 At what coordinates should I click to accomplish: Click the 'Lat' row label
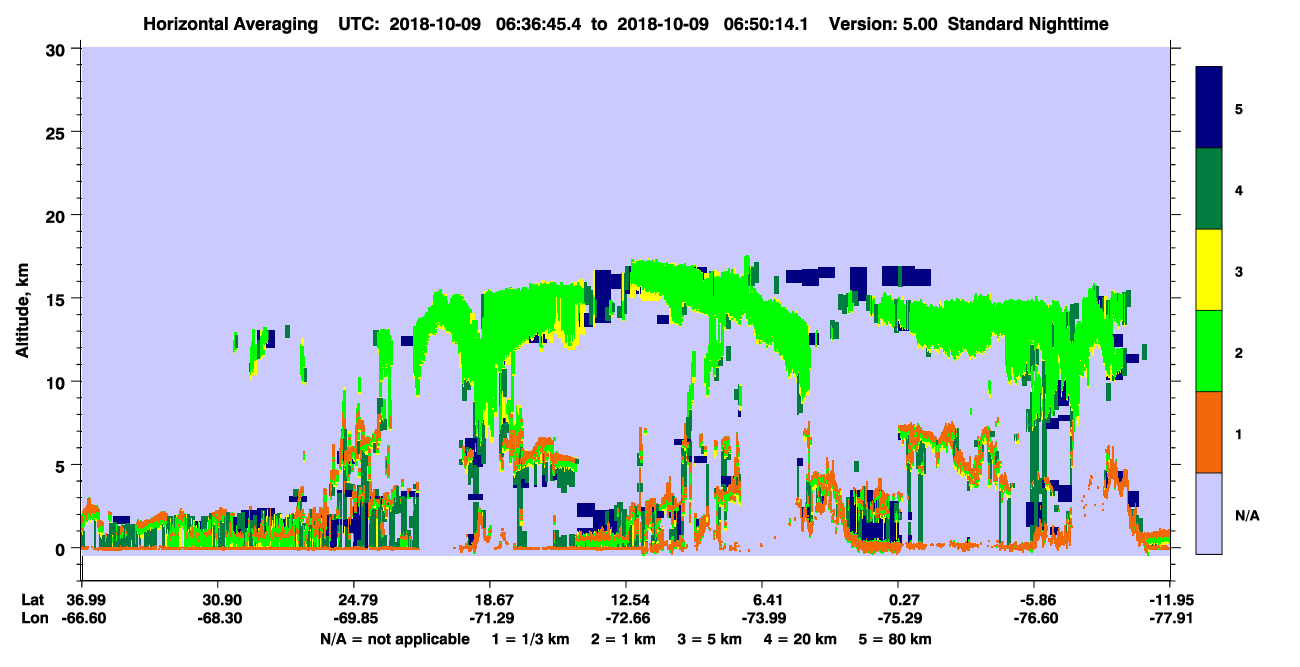[32, 600]
